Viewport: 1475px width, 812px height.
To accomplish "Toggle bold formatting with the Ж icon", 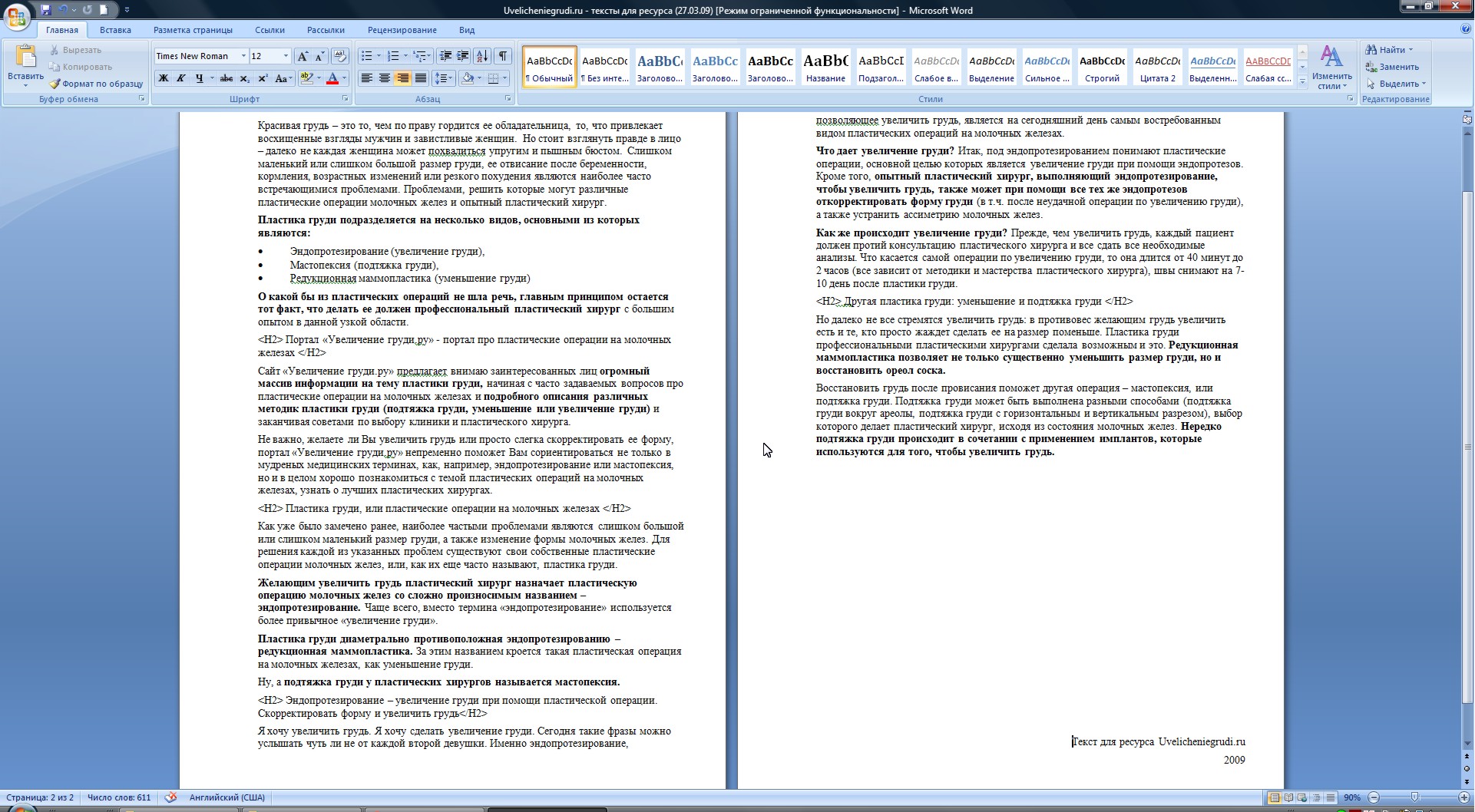I will 164,78.
